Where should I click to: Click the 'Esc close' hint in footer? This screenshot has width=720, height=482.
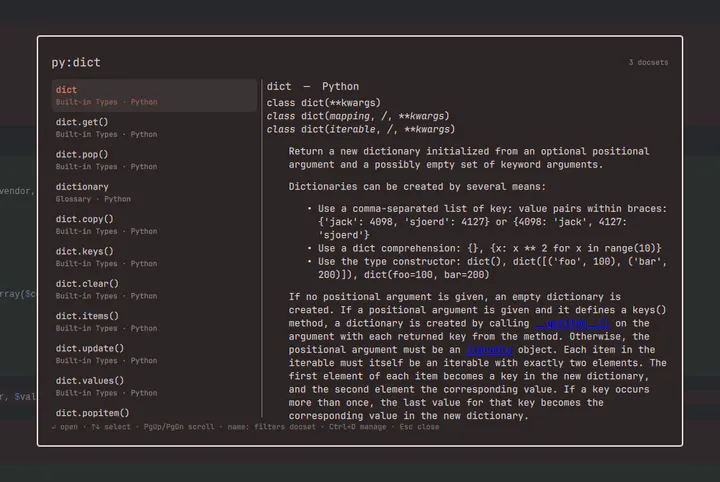419,427
